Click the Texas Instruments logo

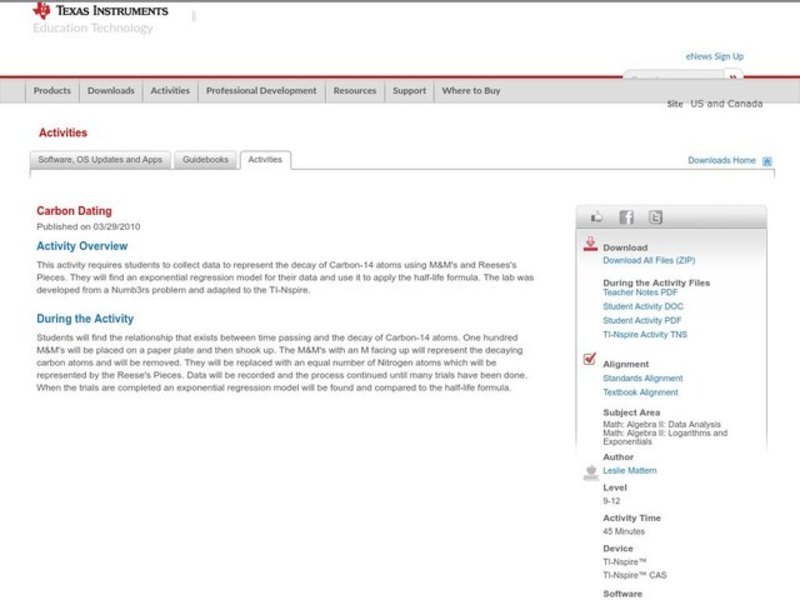tap(100, 12)
